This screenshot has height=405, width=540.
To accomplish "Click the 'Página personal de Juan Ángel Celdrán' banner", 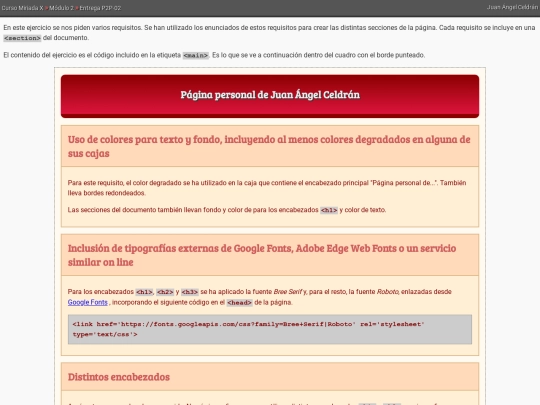I will click(270, 96).
